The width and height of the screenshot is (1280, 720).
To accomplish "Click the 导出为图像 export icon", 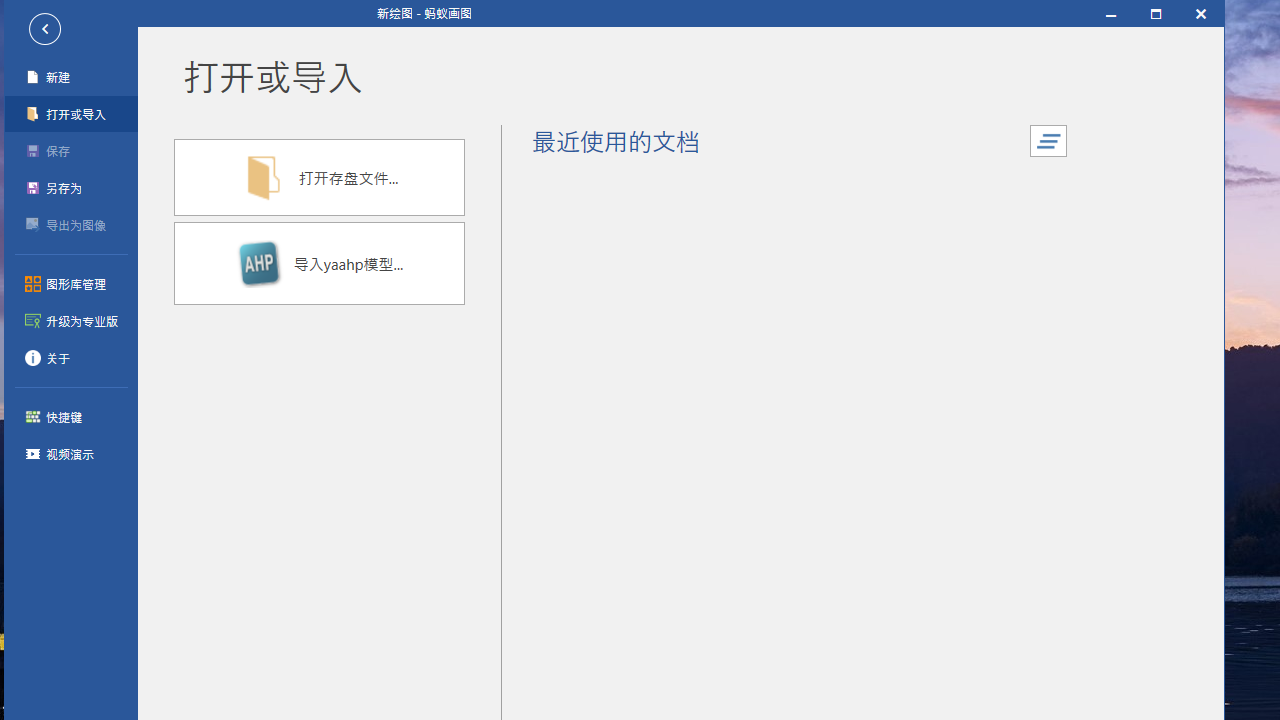I will (33, 224).
